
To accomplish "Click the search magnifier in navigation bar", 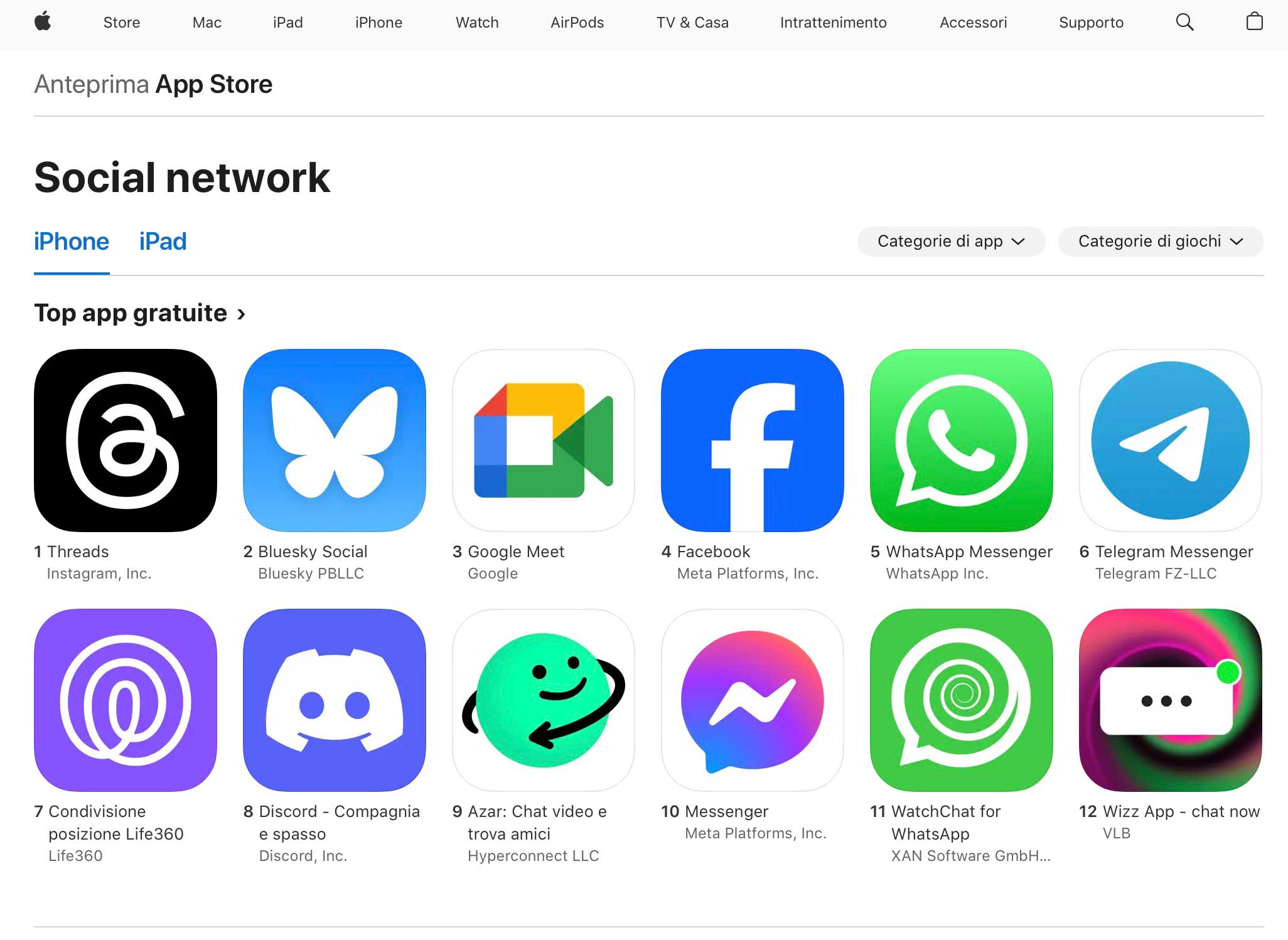I will coord(1184,23).
